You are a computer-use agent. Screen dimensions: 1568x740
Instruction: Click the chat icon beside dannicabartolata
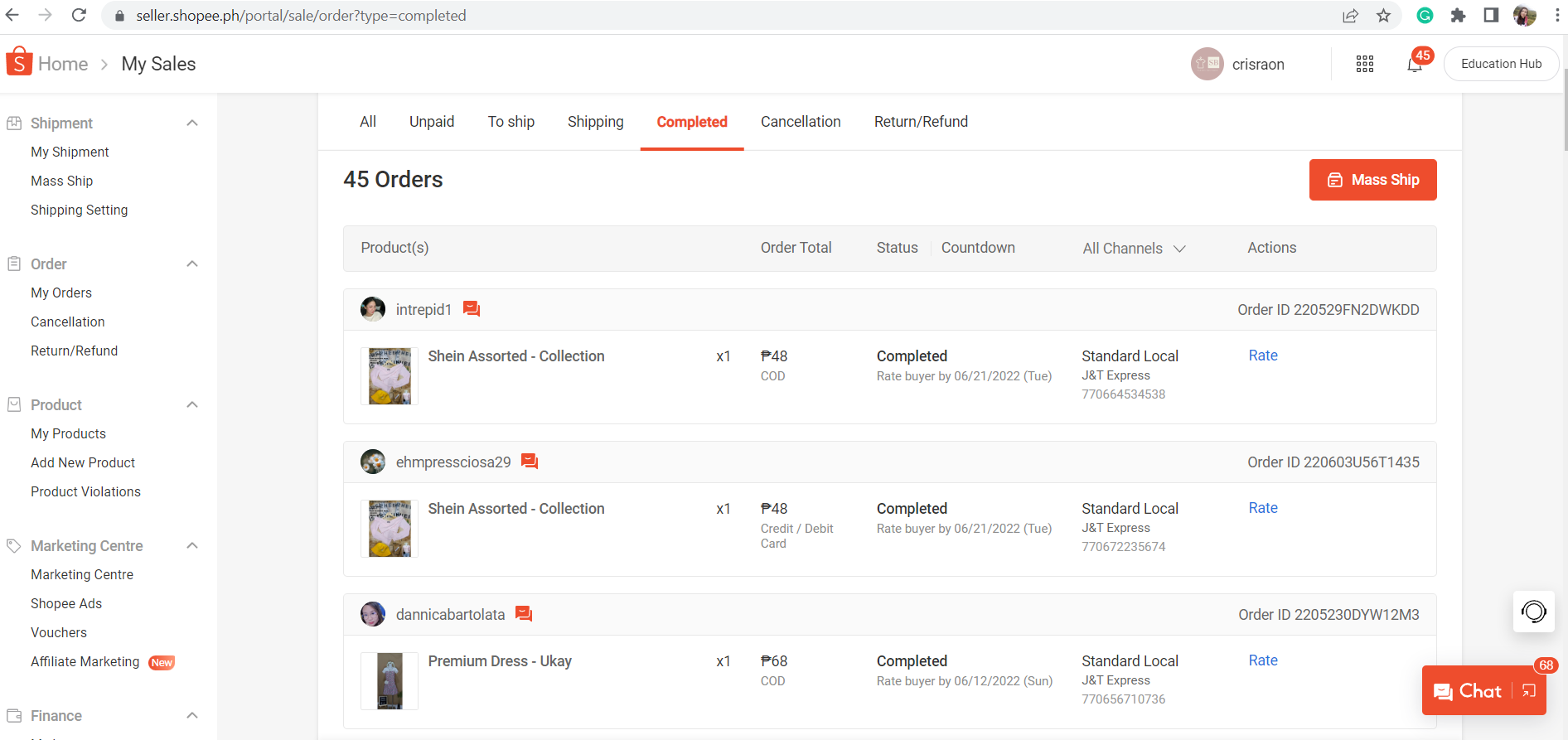pos(524,614)
